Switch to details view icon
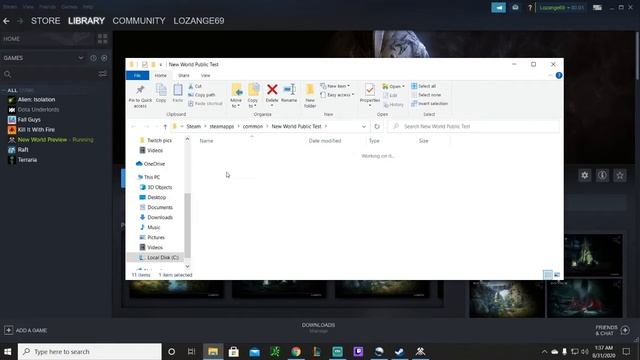 point(548,275)
